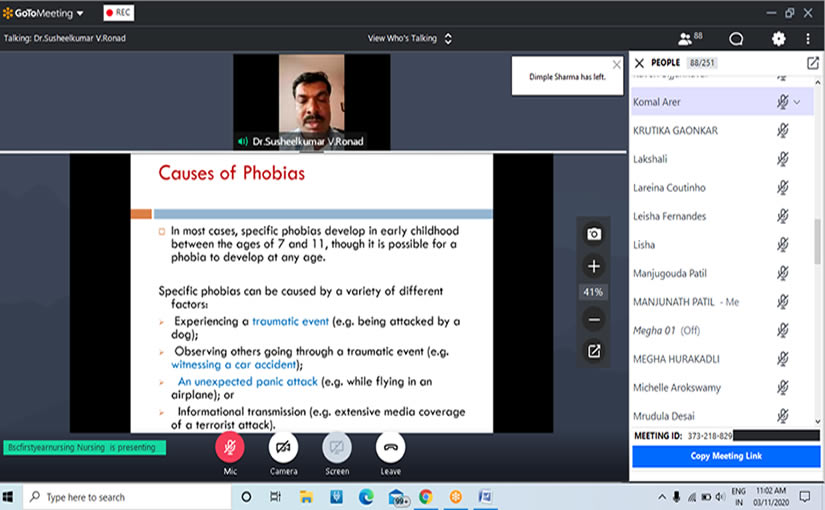This screenshot has width=825, height=510.
Task: Open GoToMeeting settings gear
Action: click(778, 39)
